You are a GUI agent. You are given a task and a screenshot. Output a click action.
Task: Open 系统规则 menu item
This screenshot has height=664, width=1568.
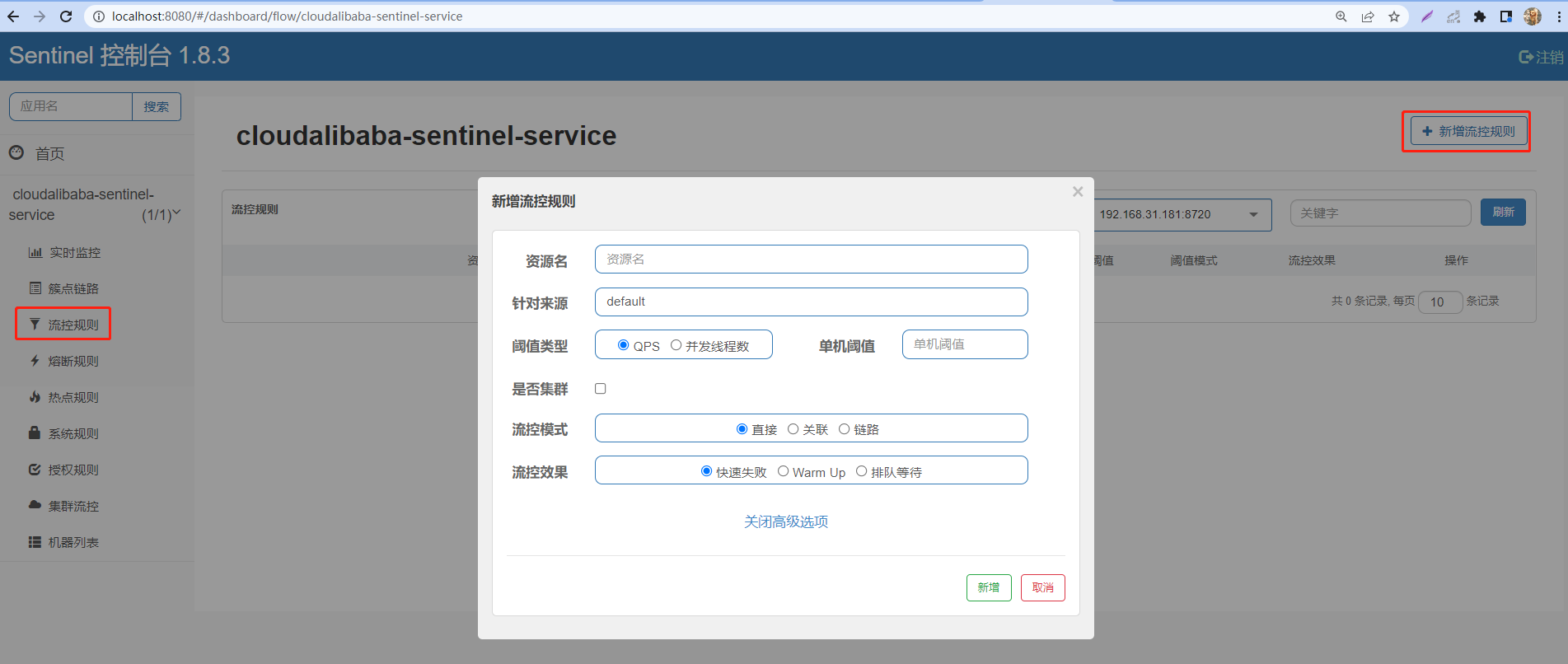tap(73, 433)
